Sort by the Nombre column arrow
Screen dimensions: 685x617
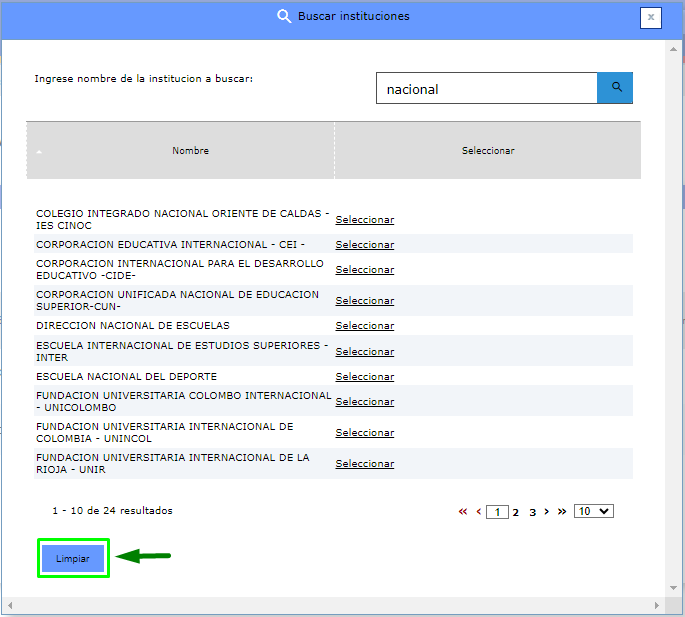[39, 152]
